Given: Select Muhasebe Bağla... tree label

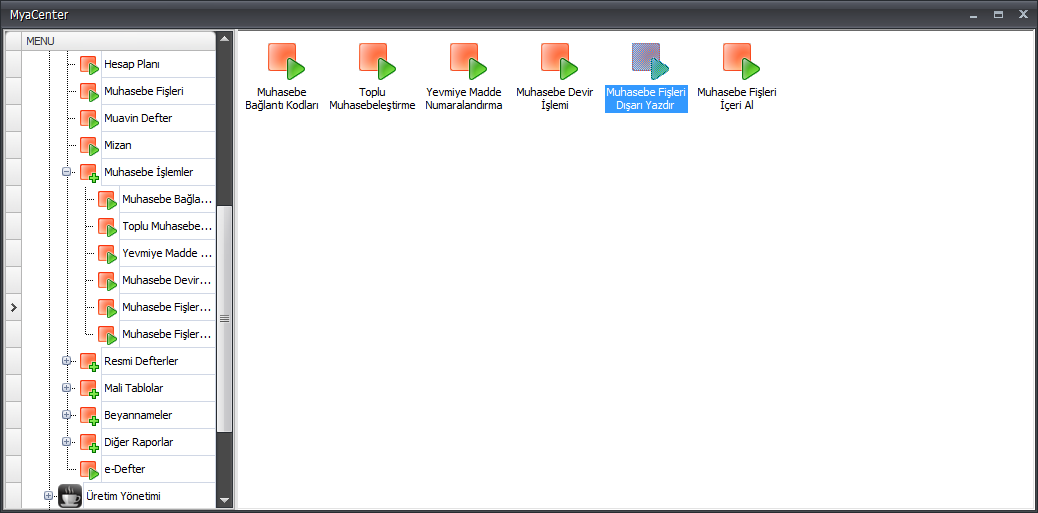Looking at the screenshot, I should click(167, 199).
